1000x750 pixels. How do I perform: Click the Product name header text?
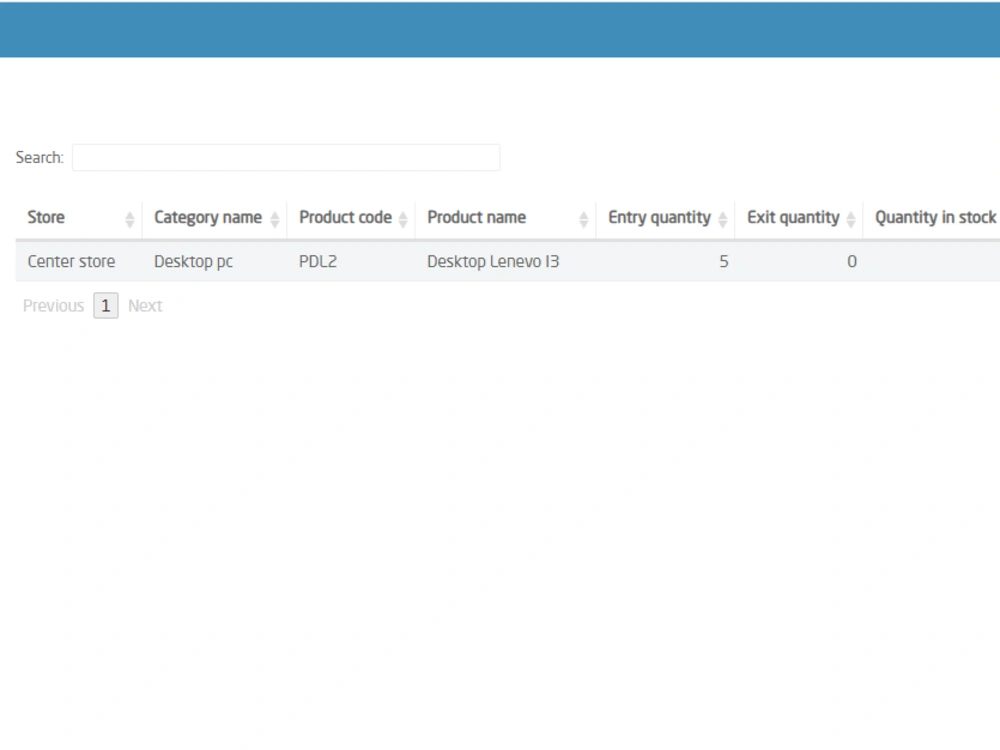click(476, 217)
